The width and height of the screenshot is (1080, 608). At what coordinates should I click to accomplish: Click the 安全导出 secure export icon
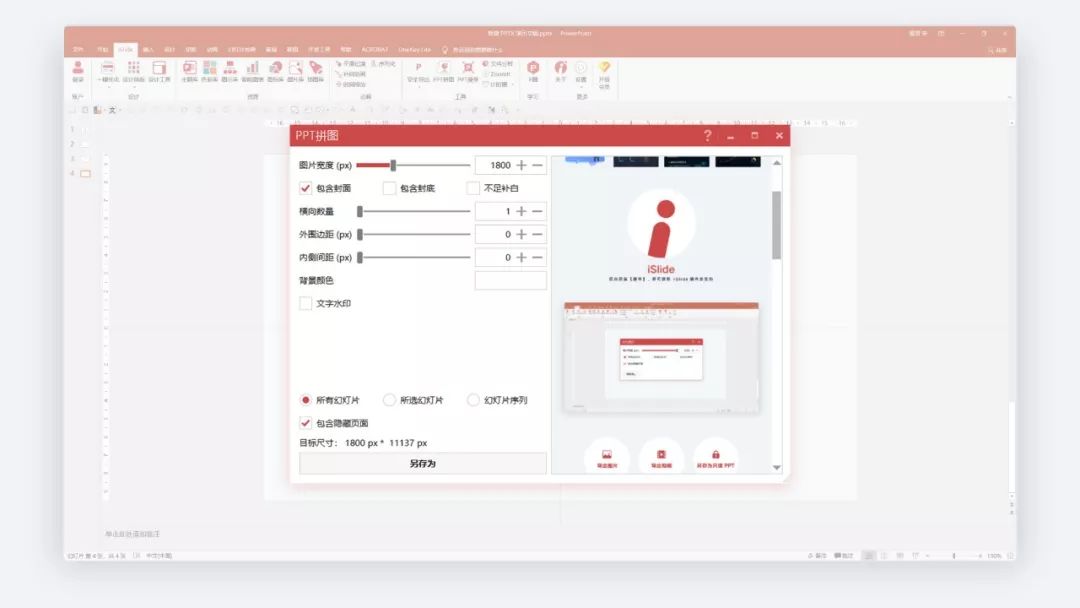[418, 71]
